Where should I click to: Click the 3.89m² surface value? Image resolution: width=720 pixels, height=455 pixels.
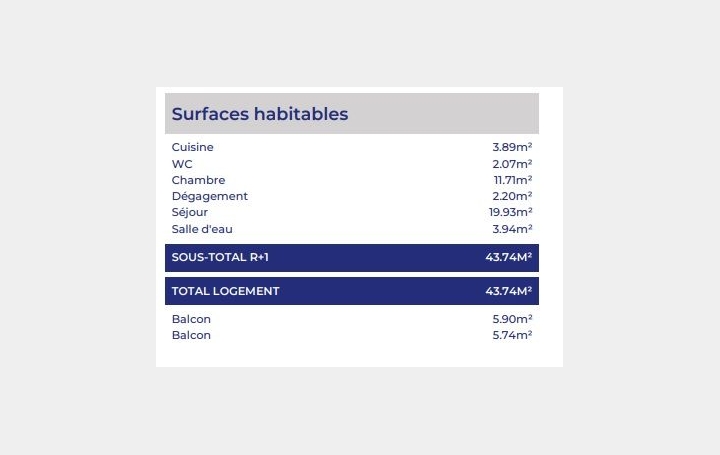click(512, 147)
